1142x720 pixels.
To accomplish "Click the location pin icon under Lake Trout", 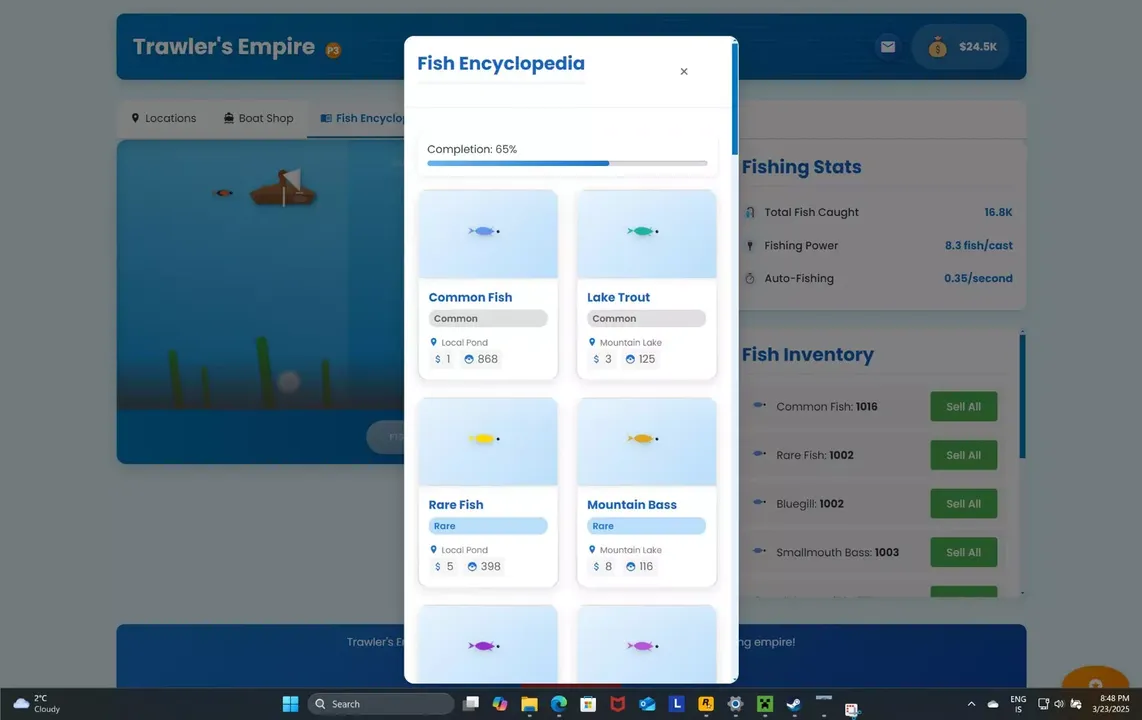I will click(592, 342).
